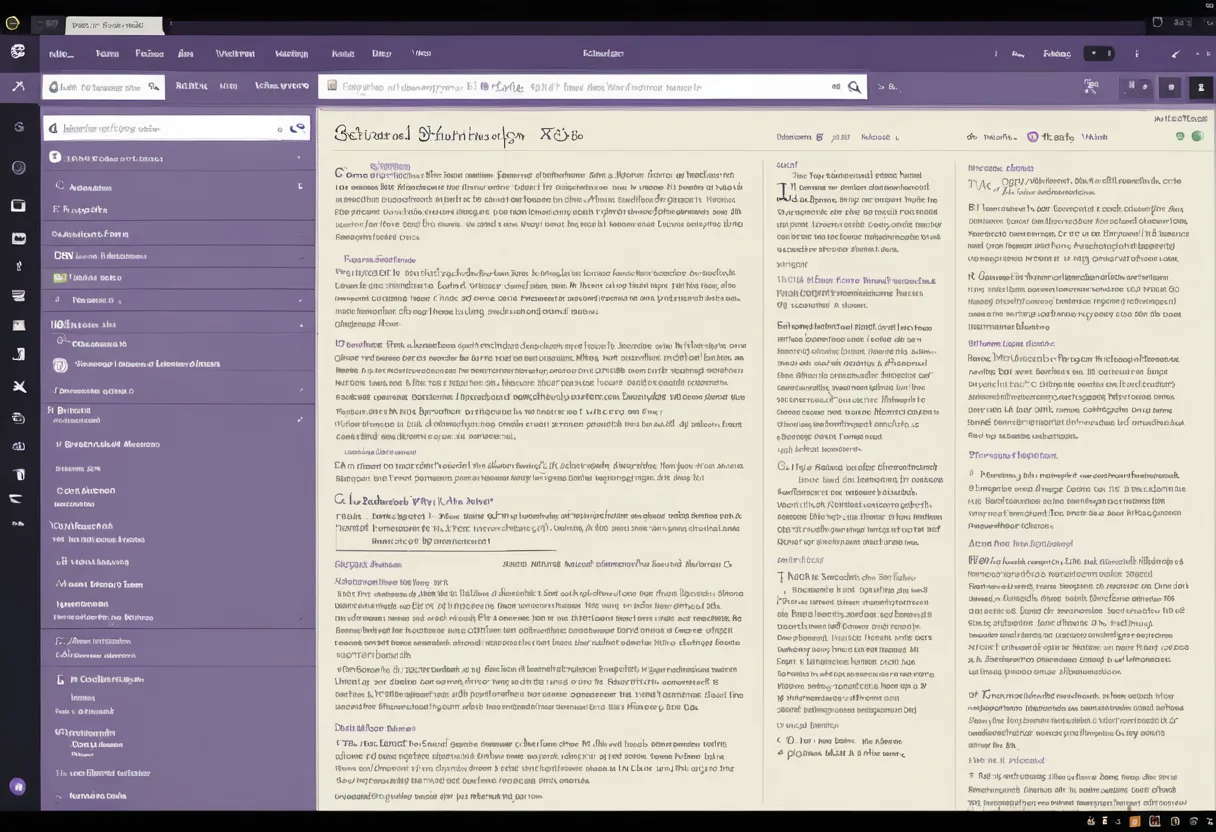Toggle the dark pill switch in the top menu bar

[1098, 53]
